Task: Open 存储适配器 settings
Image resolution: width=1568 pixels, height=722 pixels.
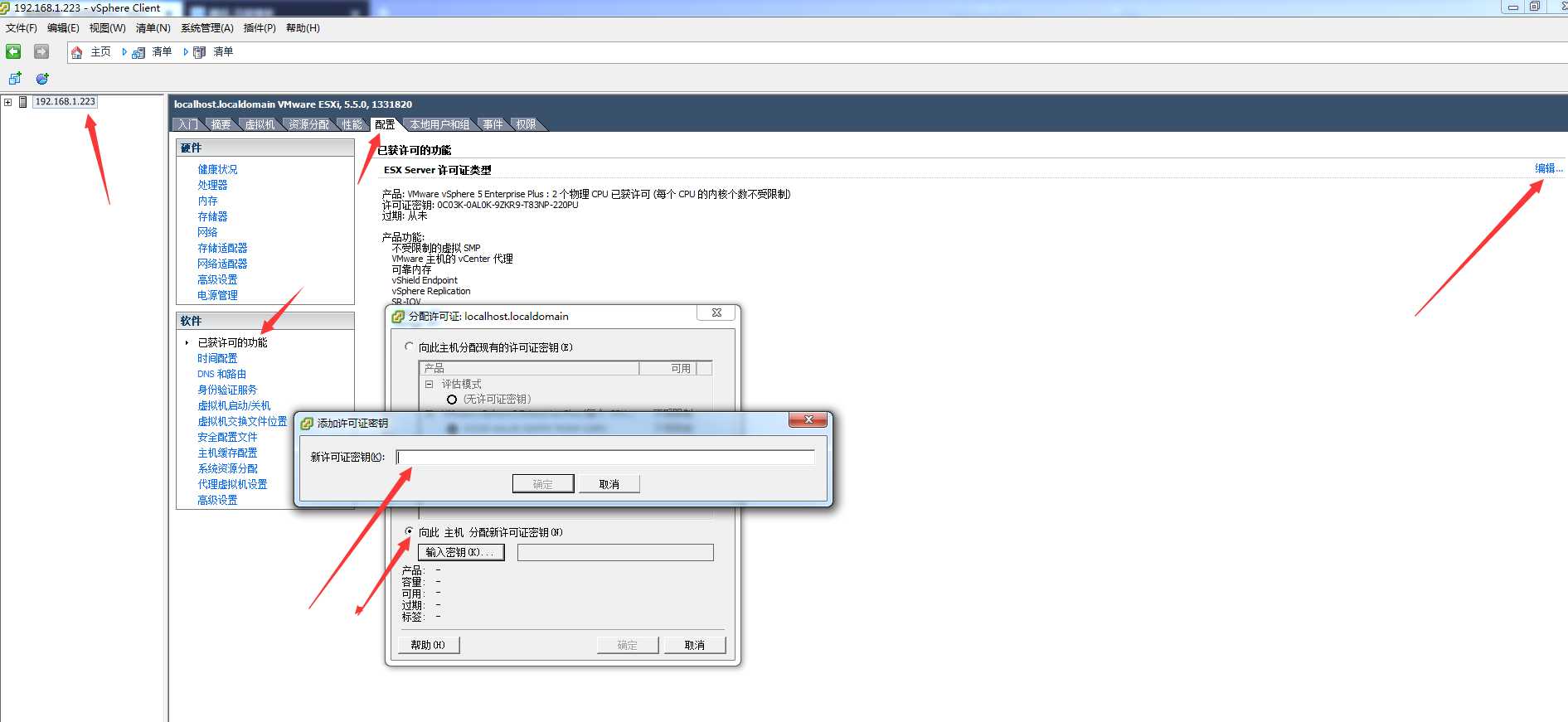Action: click(x=222, y=248)
